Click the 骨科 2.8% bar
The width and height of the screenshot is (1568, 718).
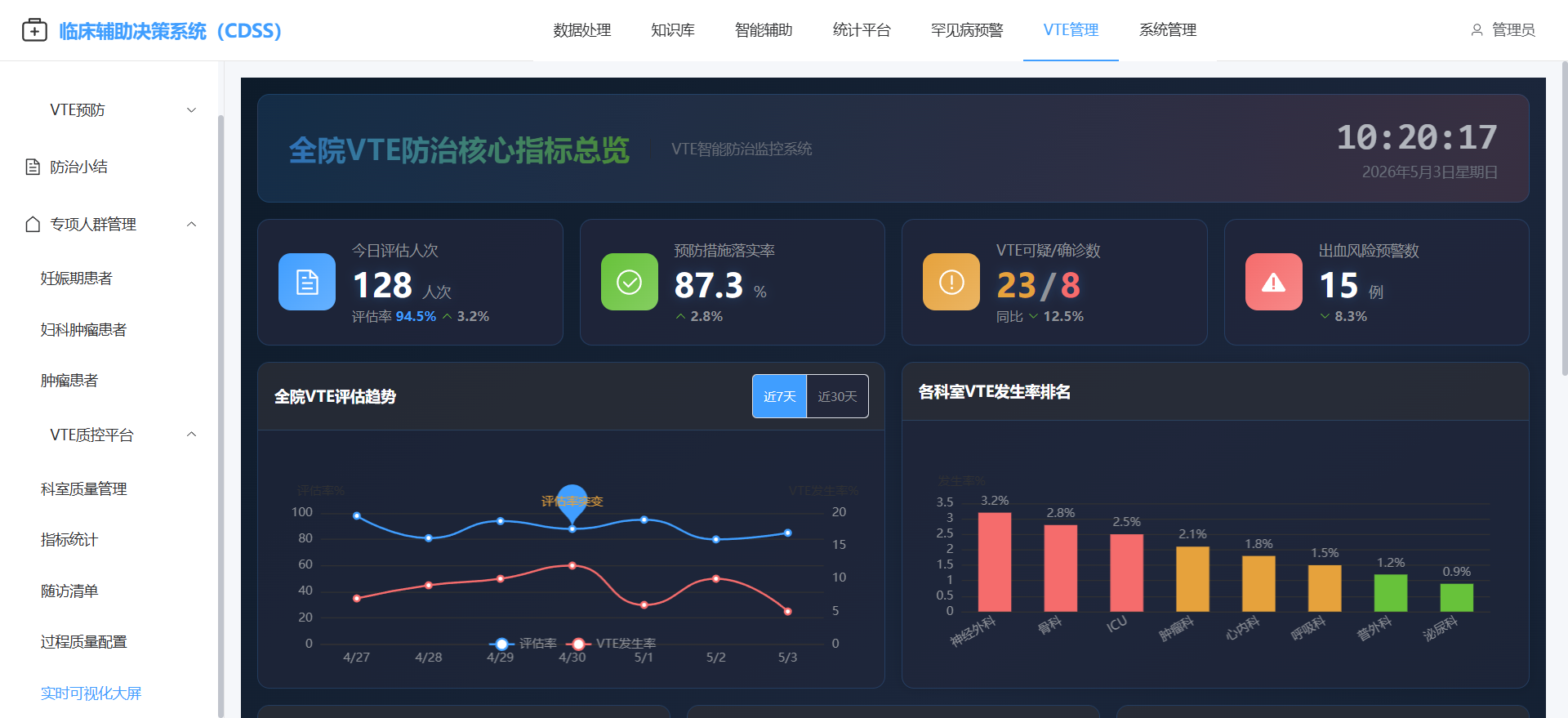point(1061,568)
